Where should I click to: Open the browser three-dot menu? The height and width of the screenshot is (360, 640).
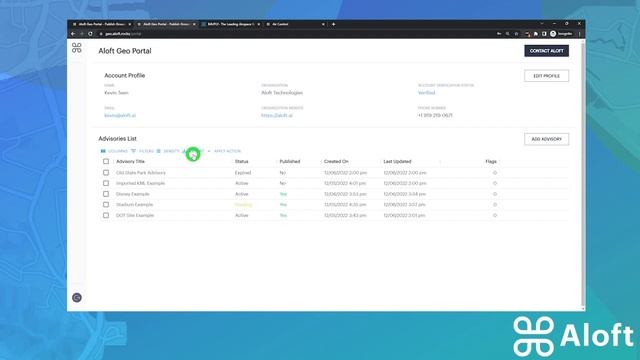coord(579,34)
